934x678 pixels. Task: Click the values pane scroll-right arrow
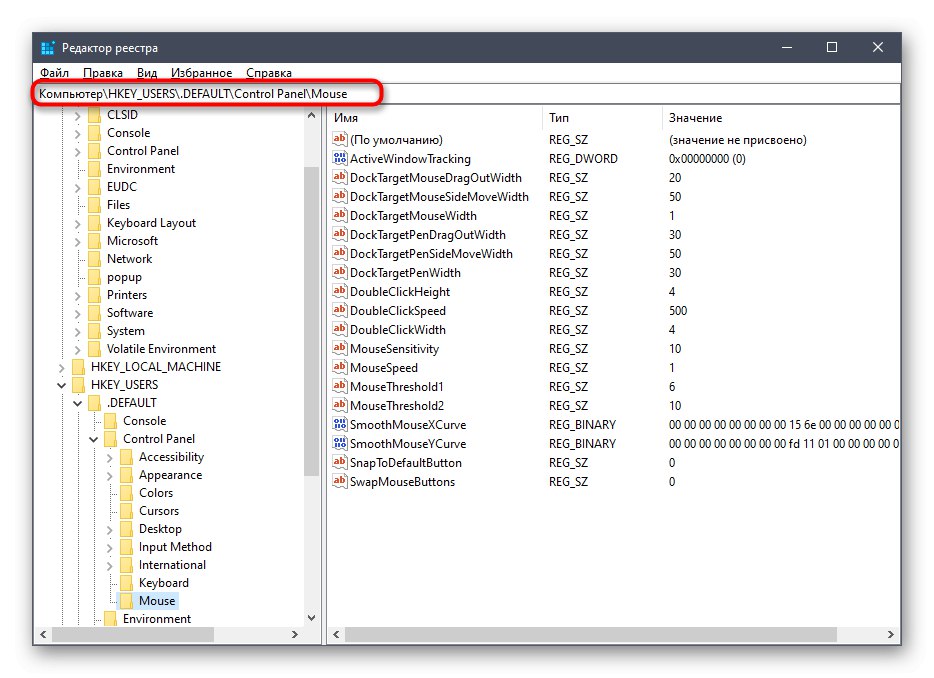click(891, 635)
